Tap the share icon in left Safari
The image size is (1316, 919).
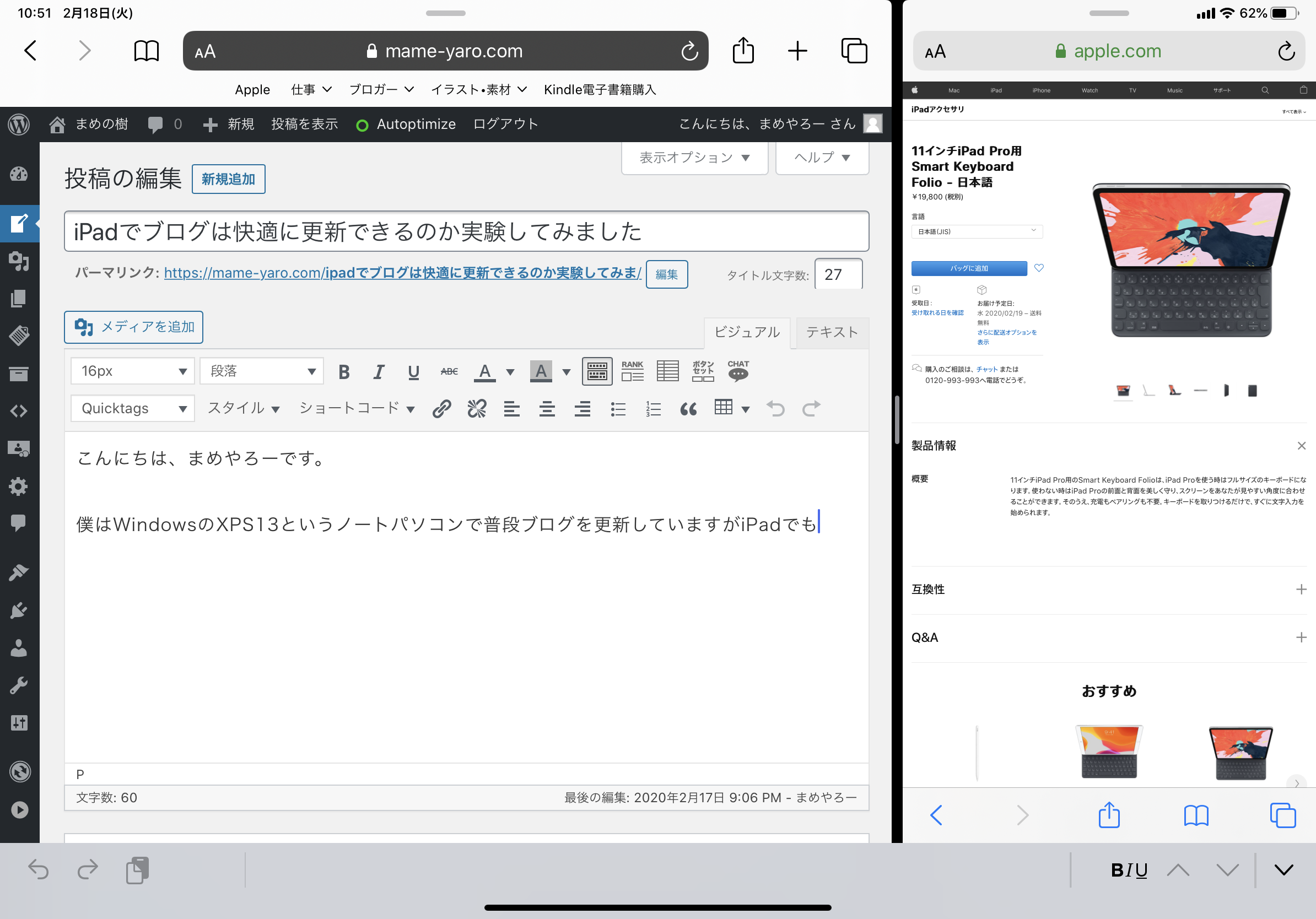click(743, 51)
